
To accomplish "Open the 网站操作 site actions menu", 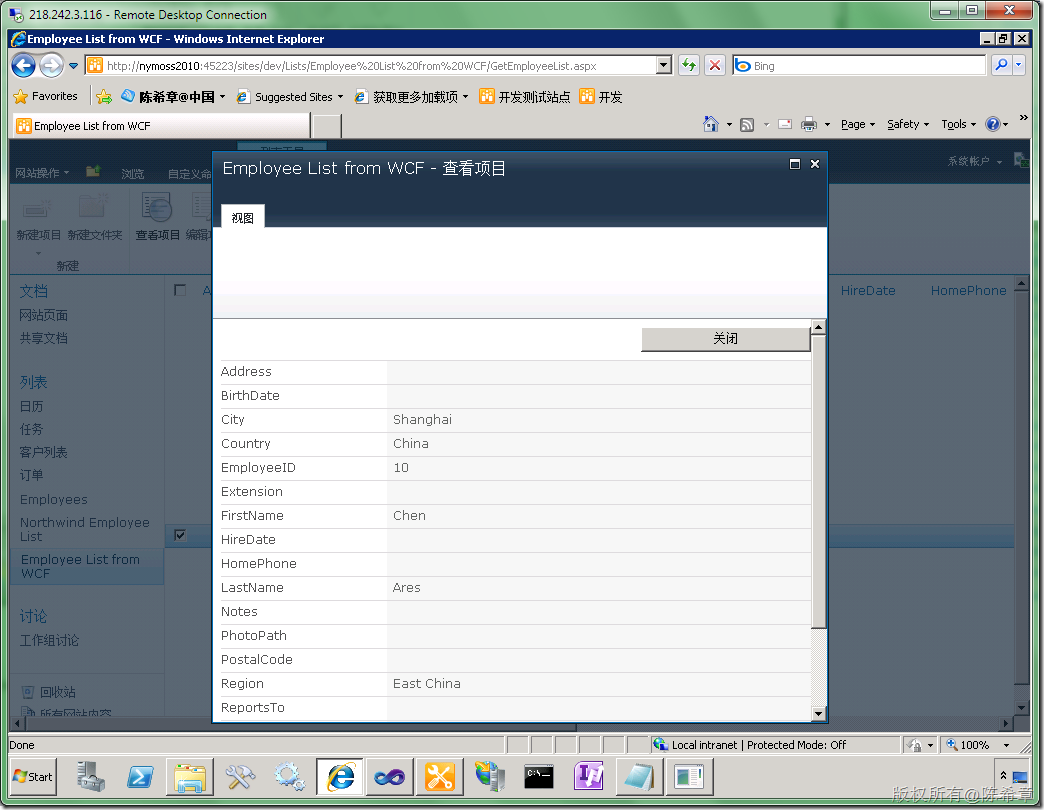I will click(x=42, y=173).
